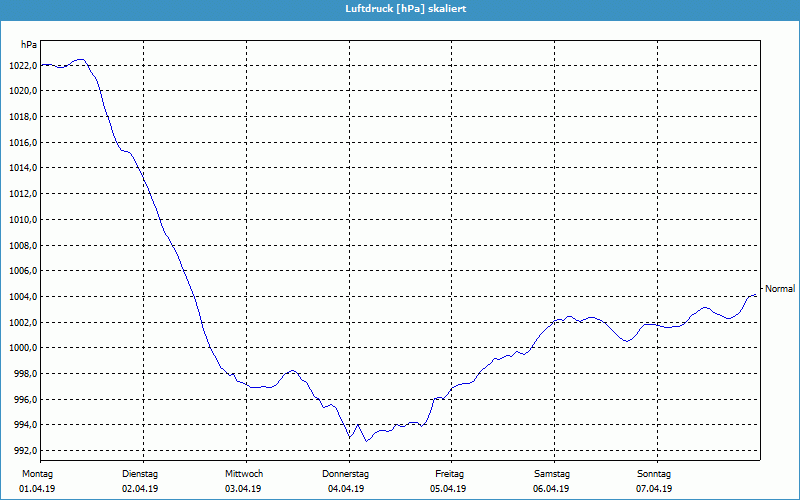Click the '01.04.19' date label
The height and width of the screenshot is (500, 800).
37,489
